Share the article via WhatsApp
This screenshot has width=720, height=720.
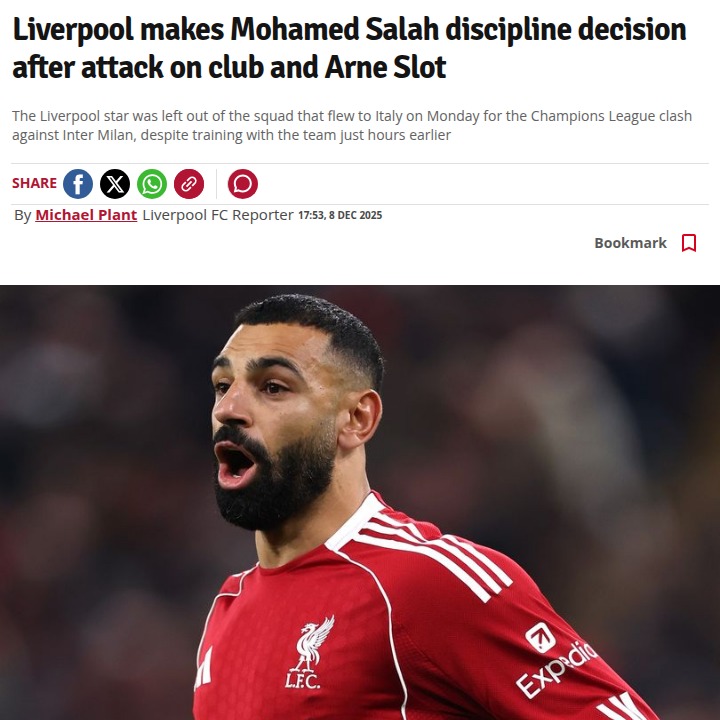[x=152, y=184]
